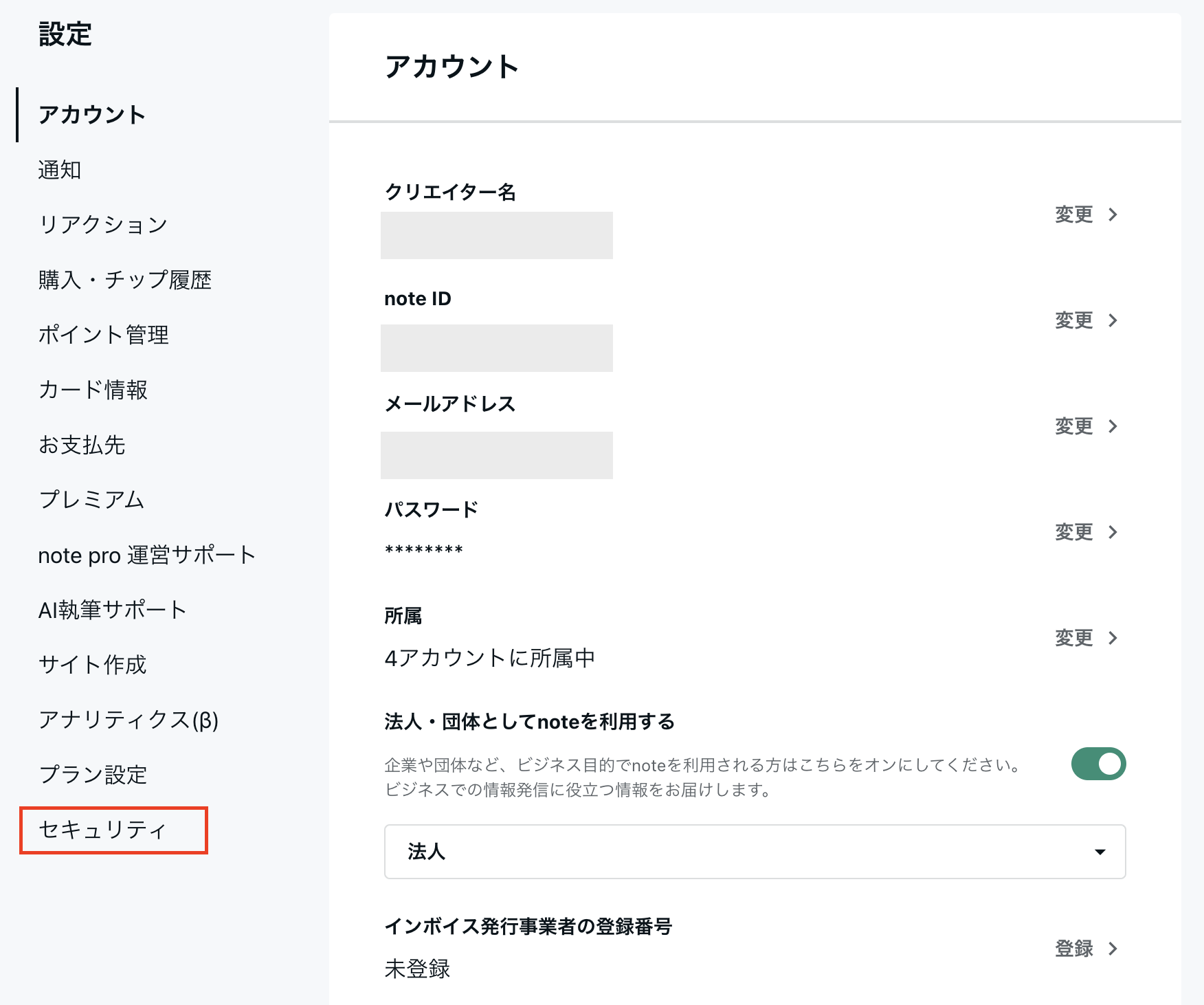
Task: Open アナリティクス(β) page
Action: pyautogui.click(x=129, y=720)
